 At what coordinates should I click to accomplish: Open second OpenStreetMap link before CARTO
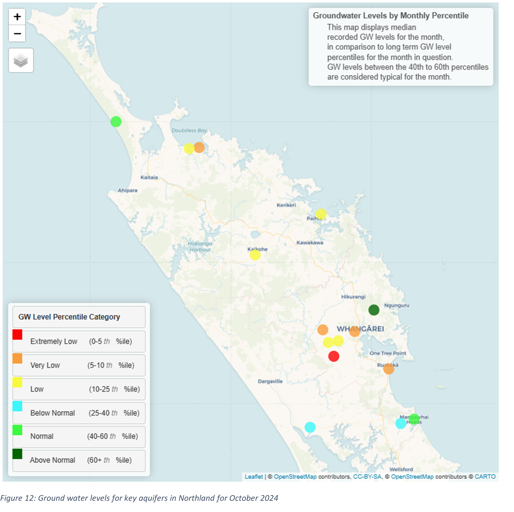[412, 477]
